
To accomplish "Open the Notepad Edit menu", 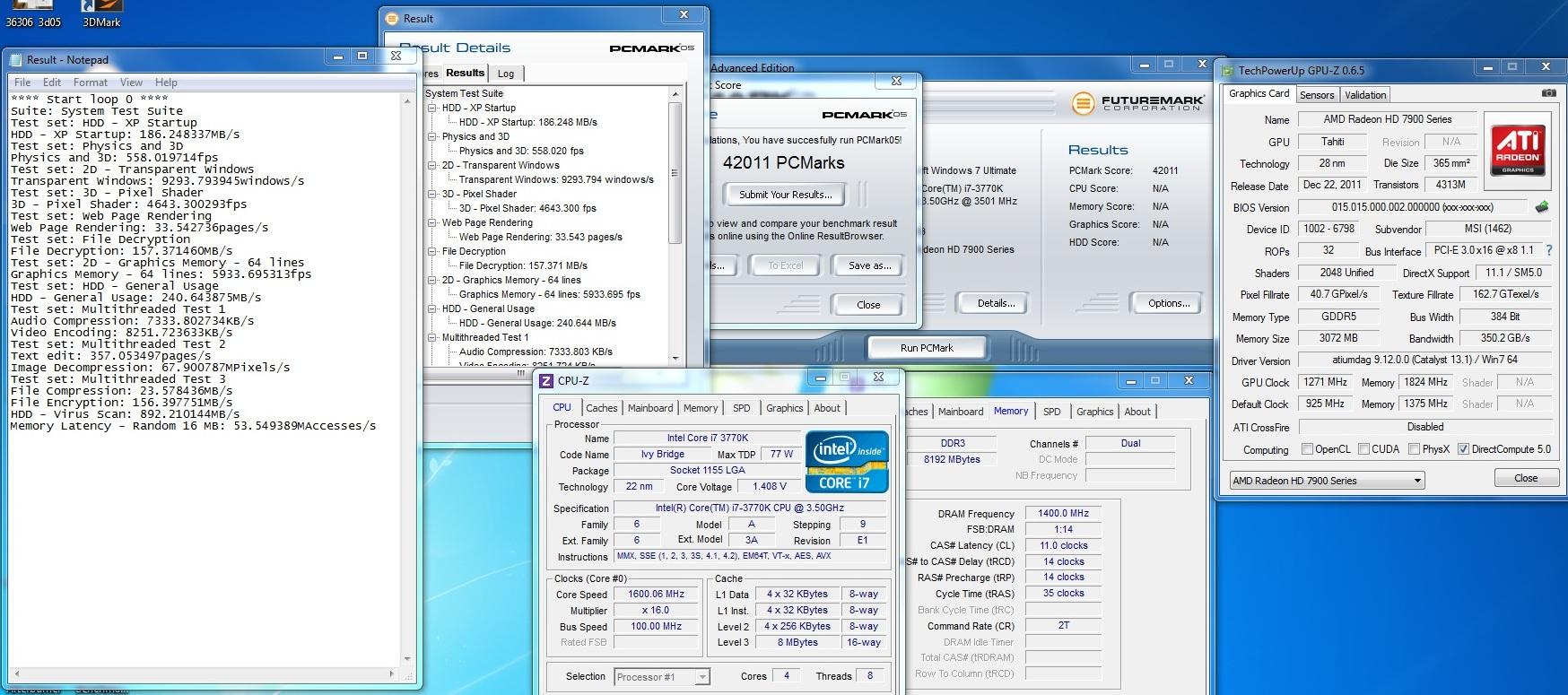I will [x=52, y=83].
